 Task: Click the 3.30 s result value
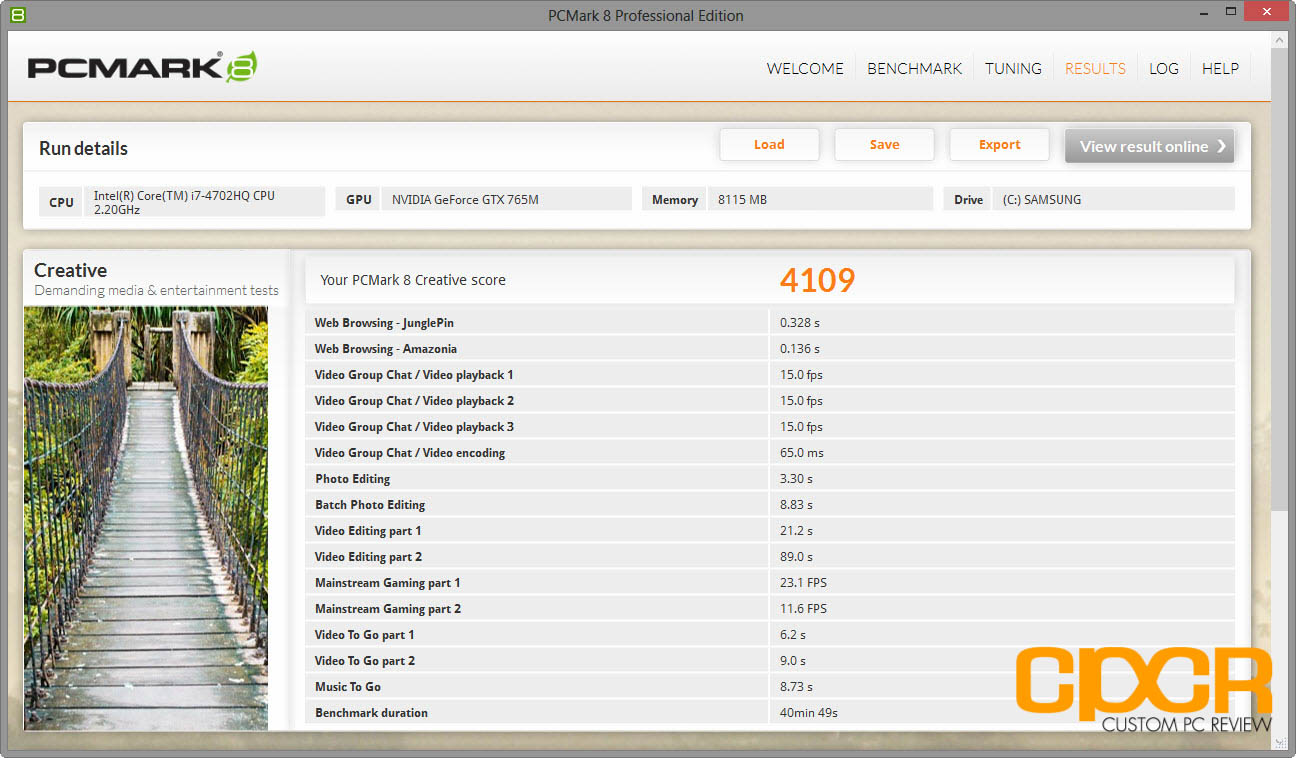796,479
